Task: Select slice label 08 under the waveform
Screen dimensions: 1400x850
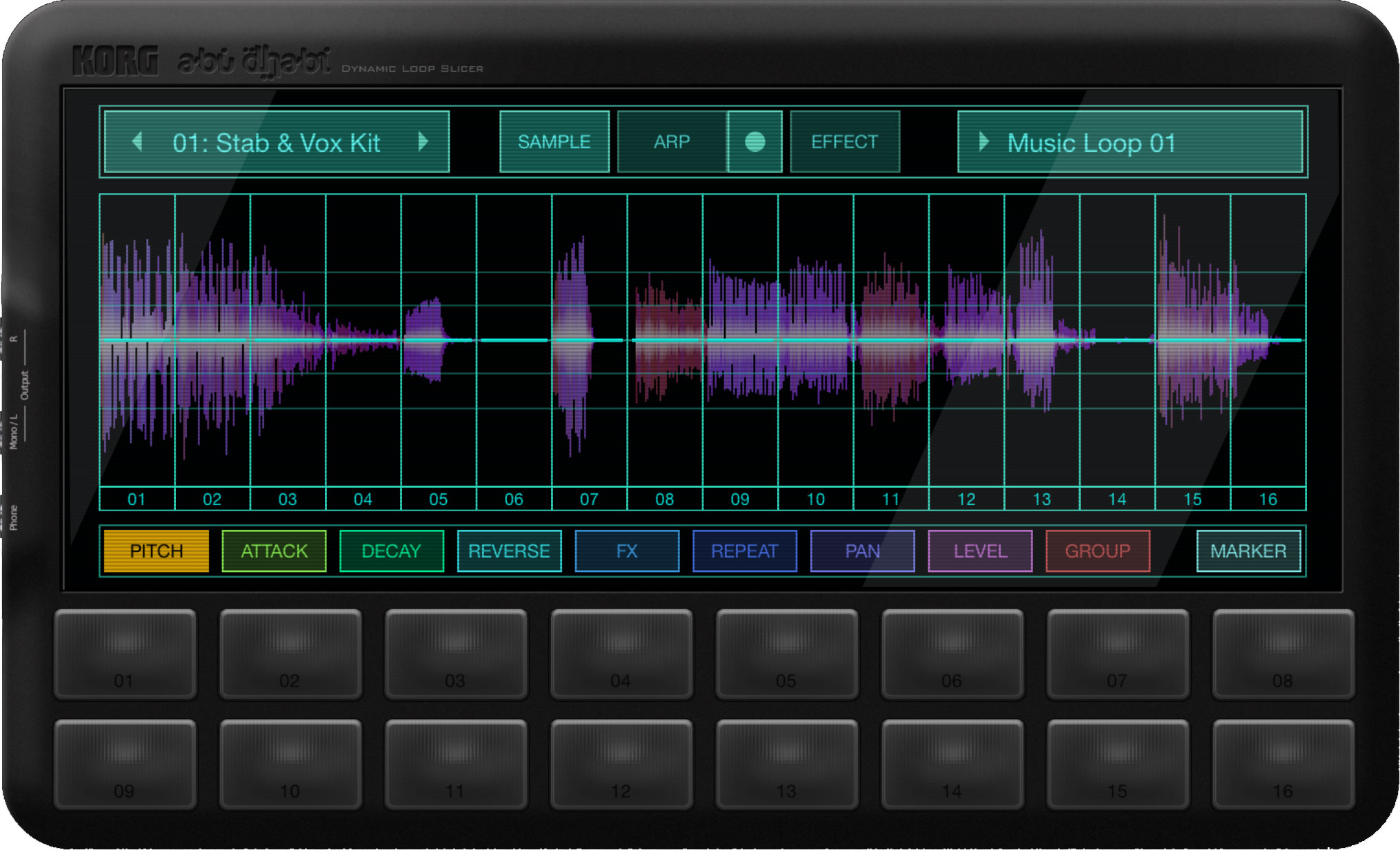Action: click(x=665, y=499)
